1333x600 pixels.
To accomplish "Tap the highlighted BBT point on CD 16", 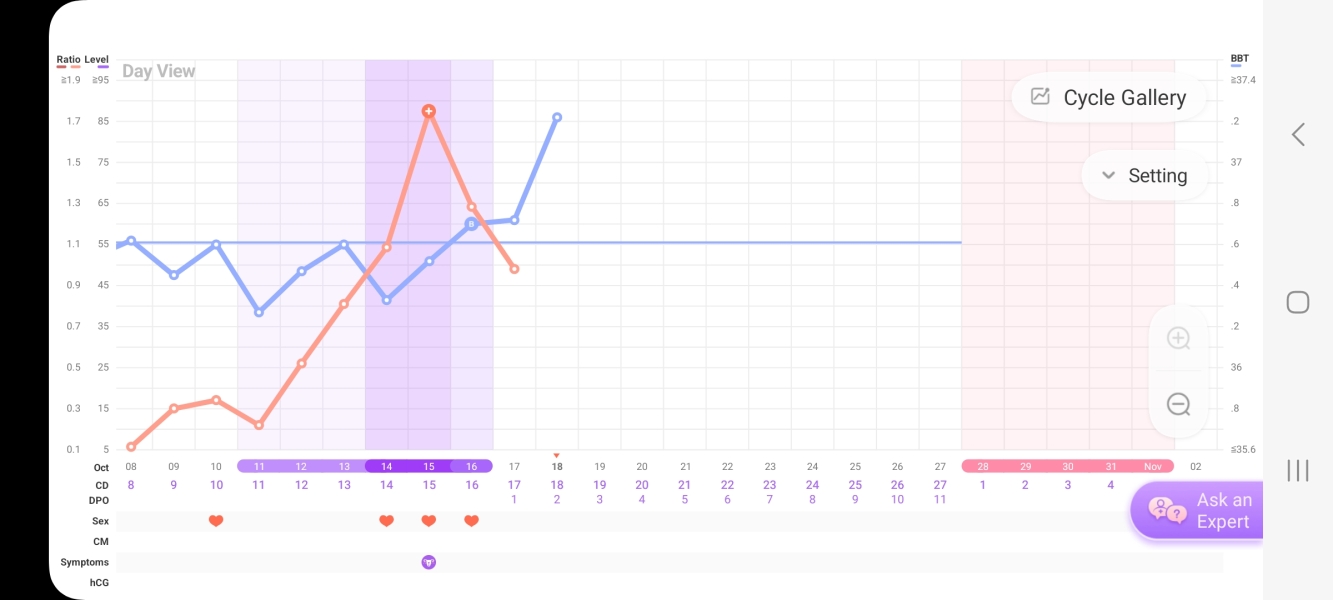I will point(472,223).
